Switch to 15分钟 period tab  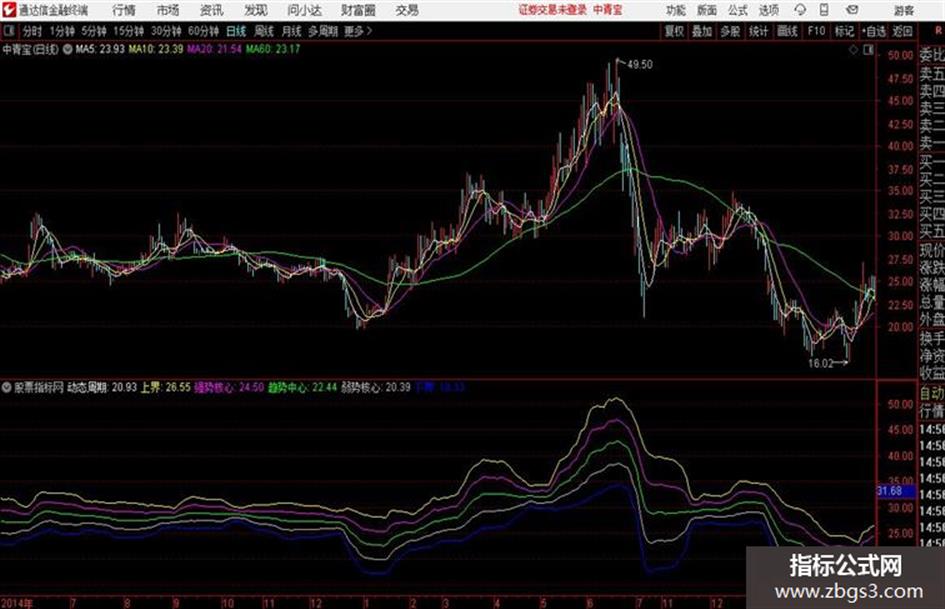[129, 31]
